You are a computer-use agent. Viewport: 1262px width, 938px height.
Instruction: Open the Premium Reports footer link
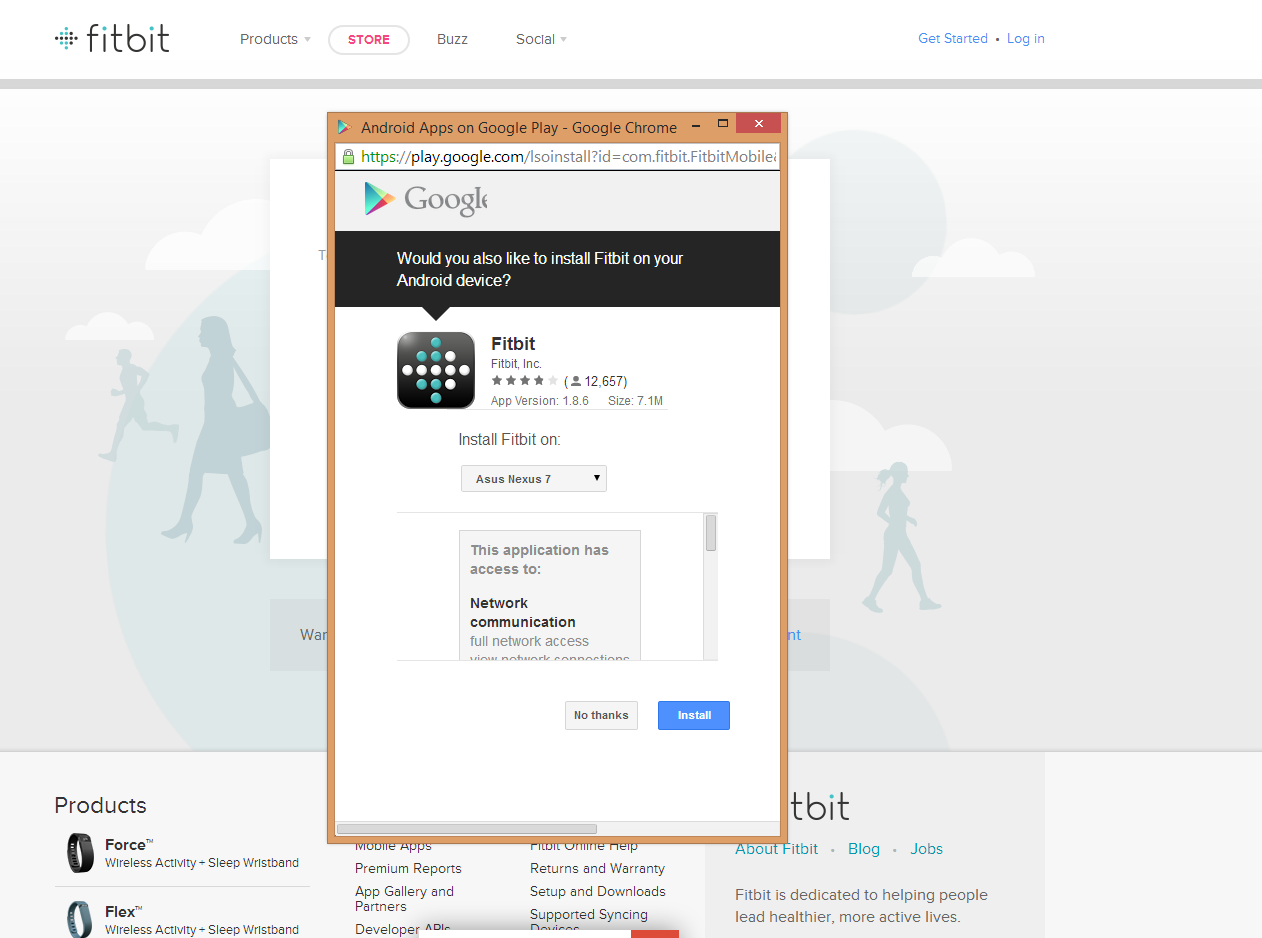pos(408,868)
